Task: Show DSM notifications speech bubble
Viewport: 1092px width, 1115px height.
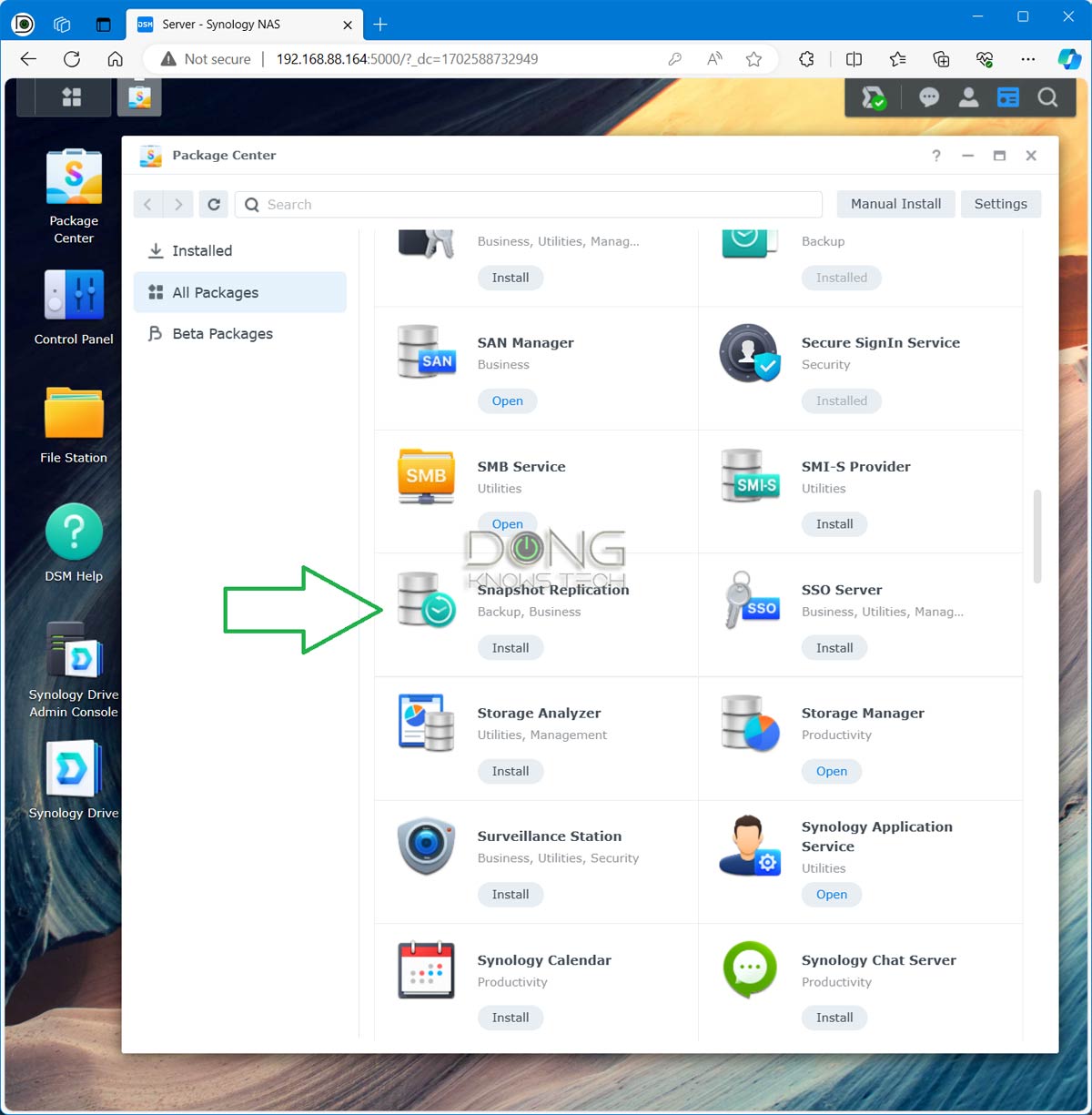Action: tap(929, 97)
